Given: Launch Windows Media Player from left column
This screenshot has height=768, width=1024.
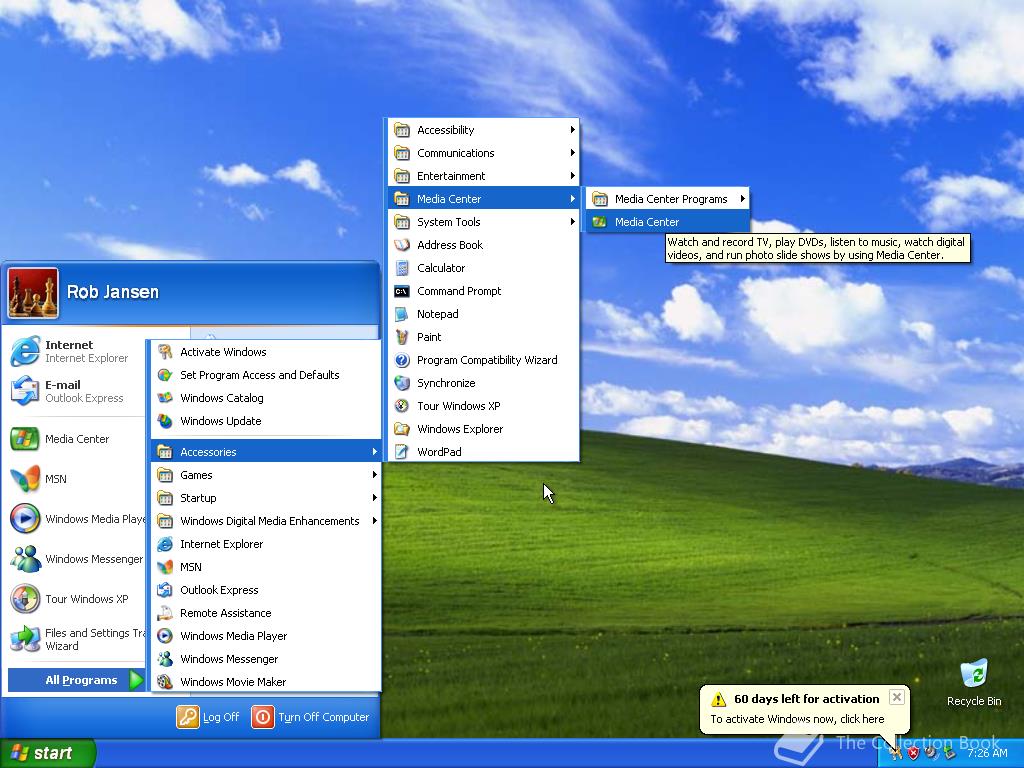Looking at the screenshot, I should click(x=77, y=519).
